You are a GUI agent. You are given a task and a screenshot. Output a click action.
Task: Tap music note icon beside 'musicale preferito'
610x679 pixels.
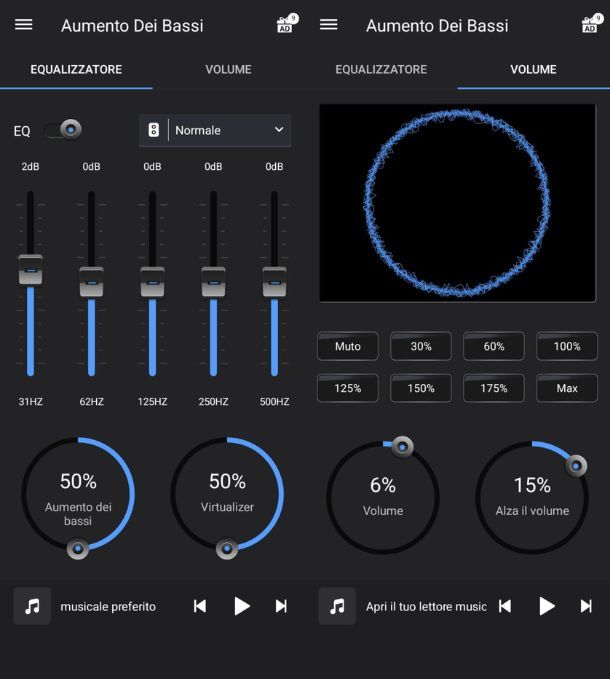coord(32,606)
